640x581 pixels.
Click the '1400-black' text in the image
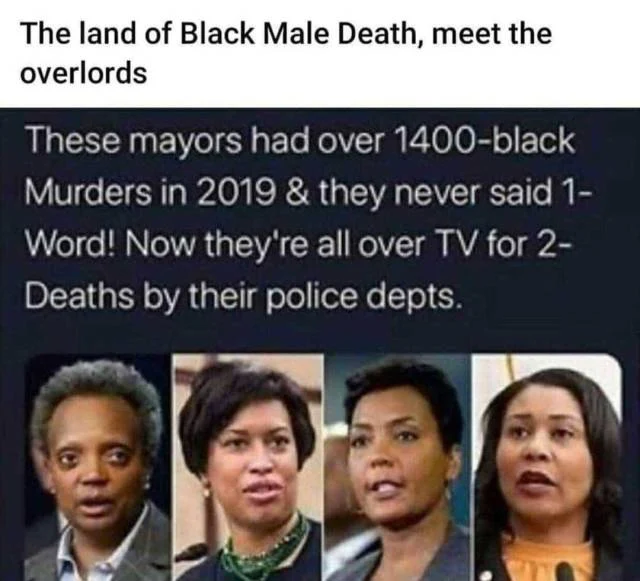pyautogui.click(x=484, y=140)
